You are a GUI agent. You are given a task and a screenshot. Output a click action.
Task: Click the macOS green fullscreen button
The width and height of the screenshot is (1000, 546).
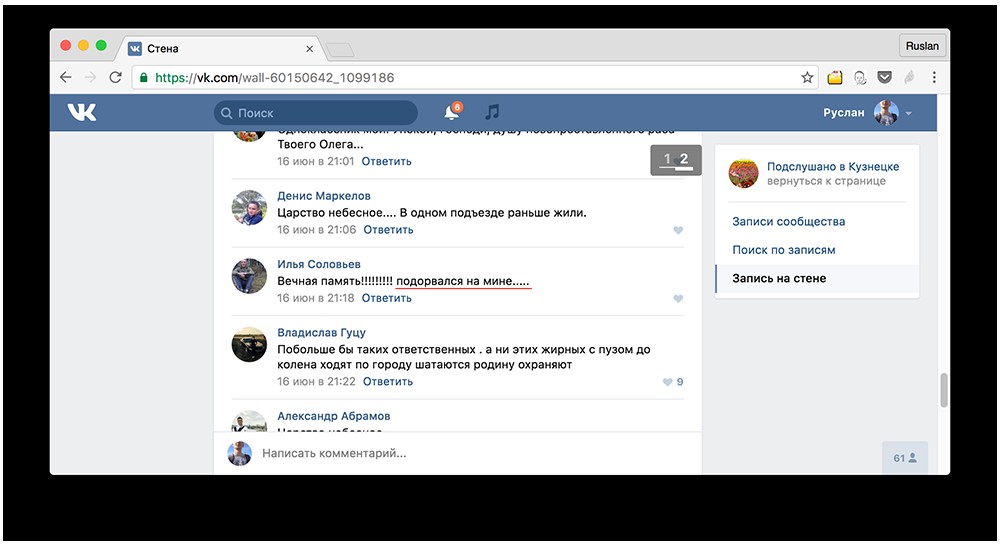(101, 45)
